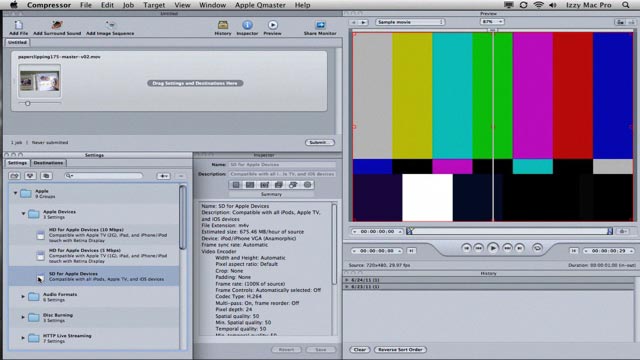
Task: Click the Set Out Point button in Preview
Action: coord(574,251)
